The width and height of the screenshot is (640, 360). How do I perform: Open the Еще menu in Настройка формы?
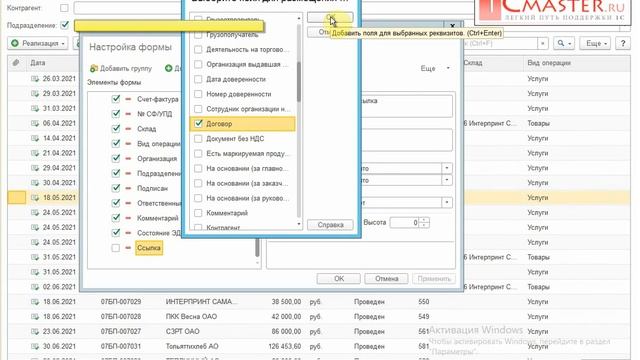click(x=435, y=68)
